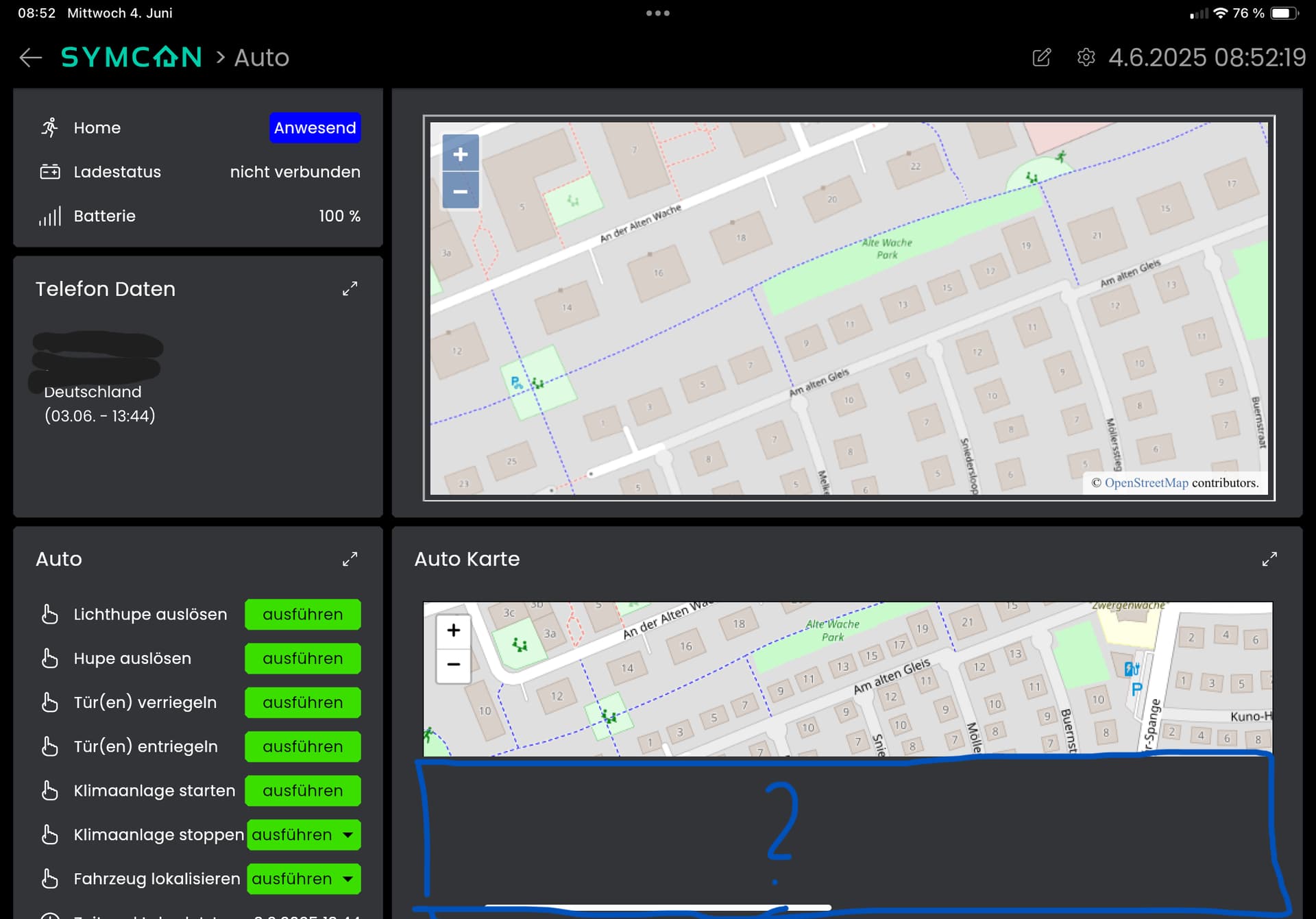Click the Symcon logo
Screen dimensions: 1316x919
(132, 58)
